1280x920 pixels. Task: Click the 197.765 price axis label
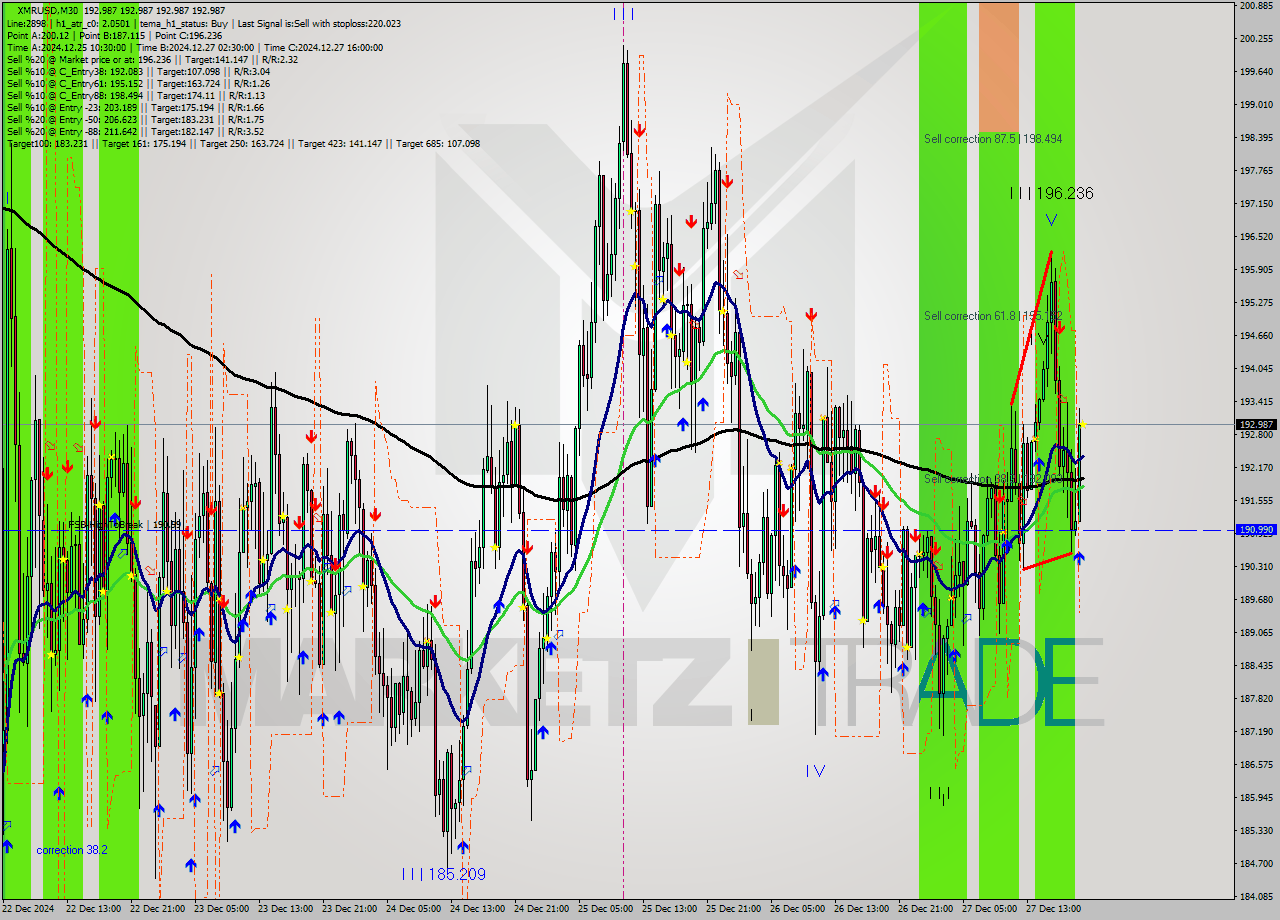[x=1256, y=171]
